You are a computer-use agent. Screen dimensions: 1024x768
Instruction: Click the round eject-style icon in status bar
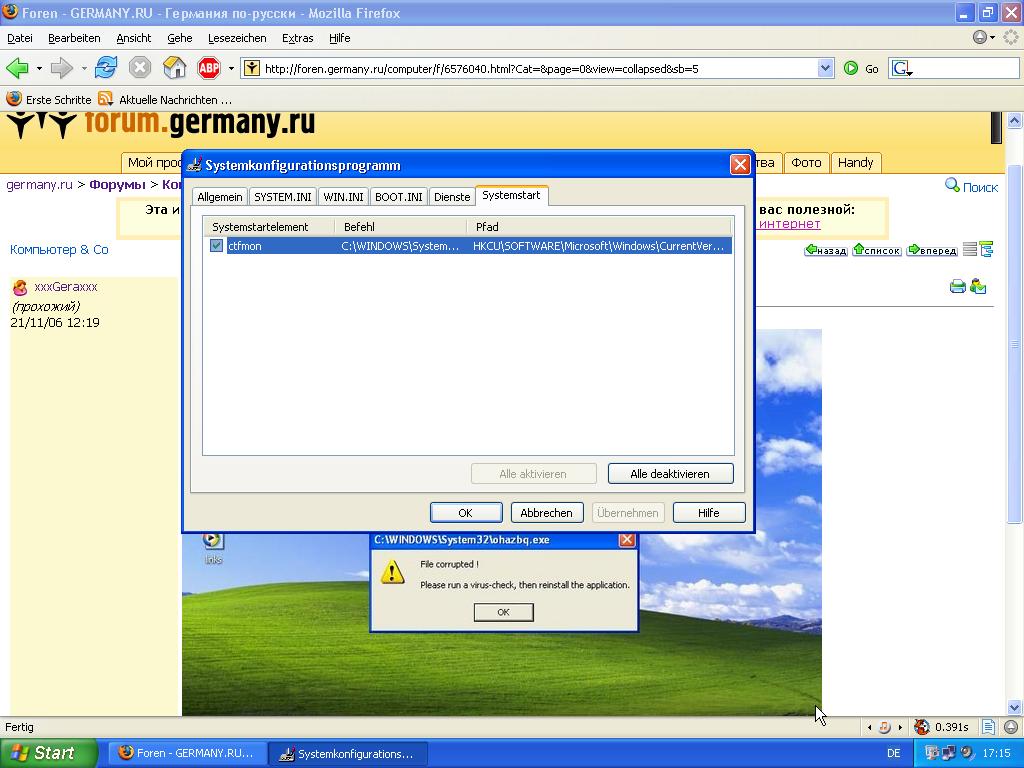(1011, 727)
